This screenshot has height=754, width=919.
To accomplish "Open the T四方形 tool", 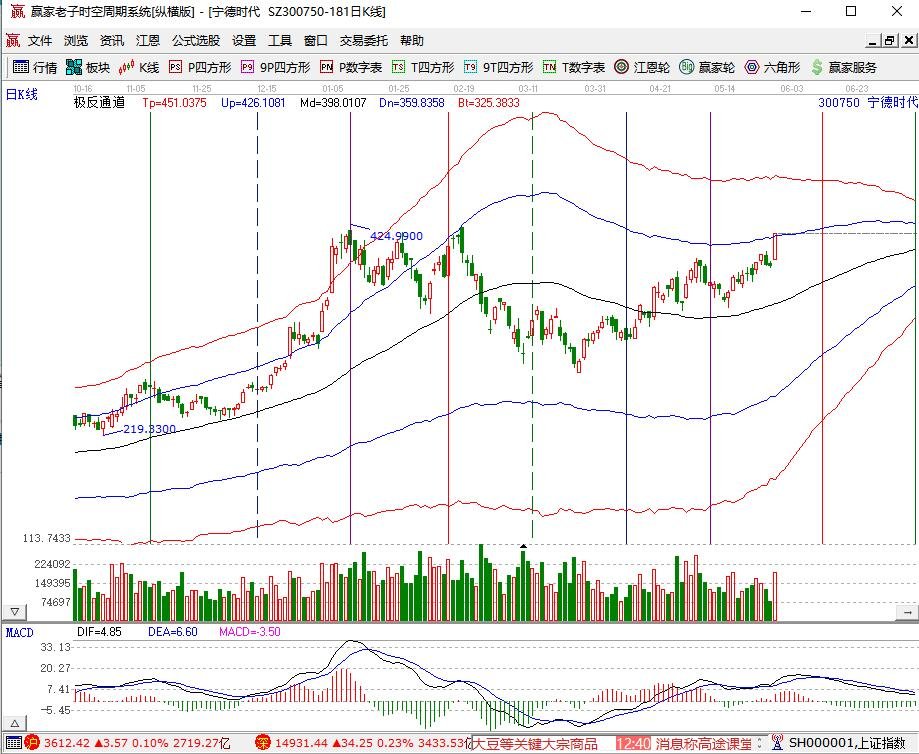I will click(x=423, y=67).
